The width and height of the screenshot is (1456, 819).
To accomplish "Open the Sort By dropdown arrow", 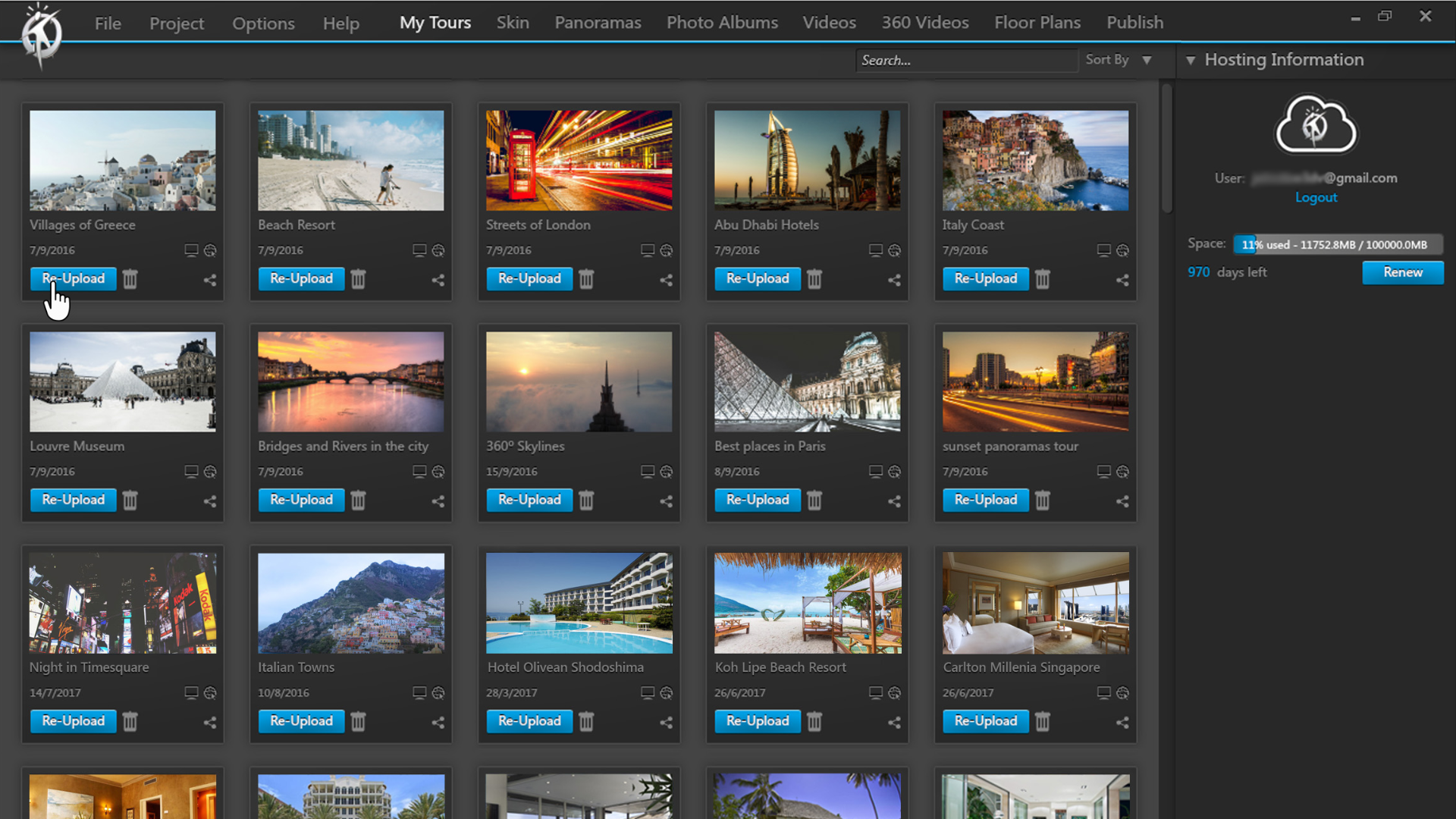I will pos(1147,60).
